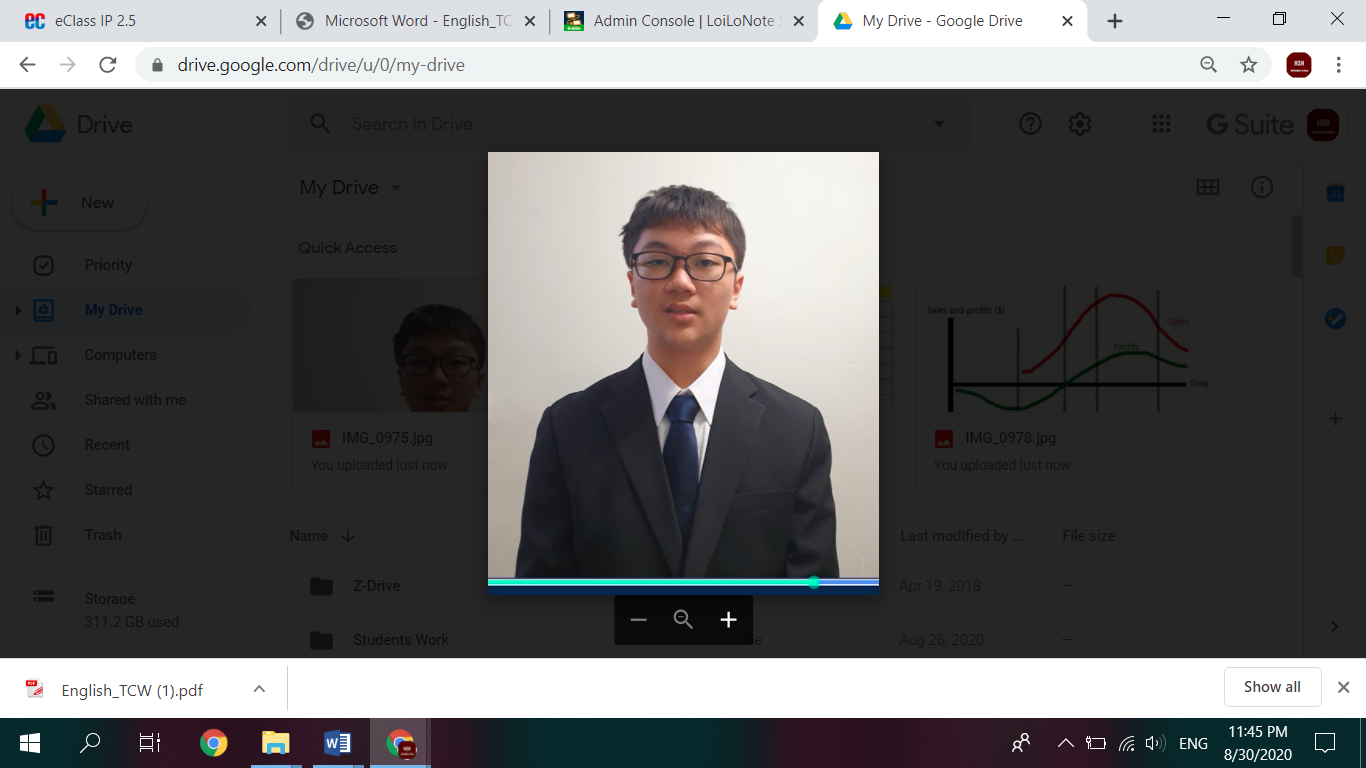Click the Search in Drive field
Image resolution: width=1366 pixels, height=768 pixels.
[630, 124]
